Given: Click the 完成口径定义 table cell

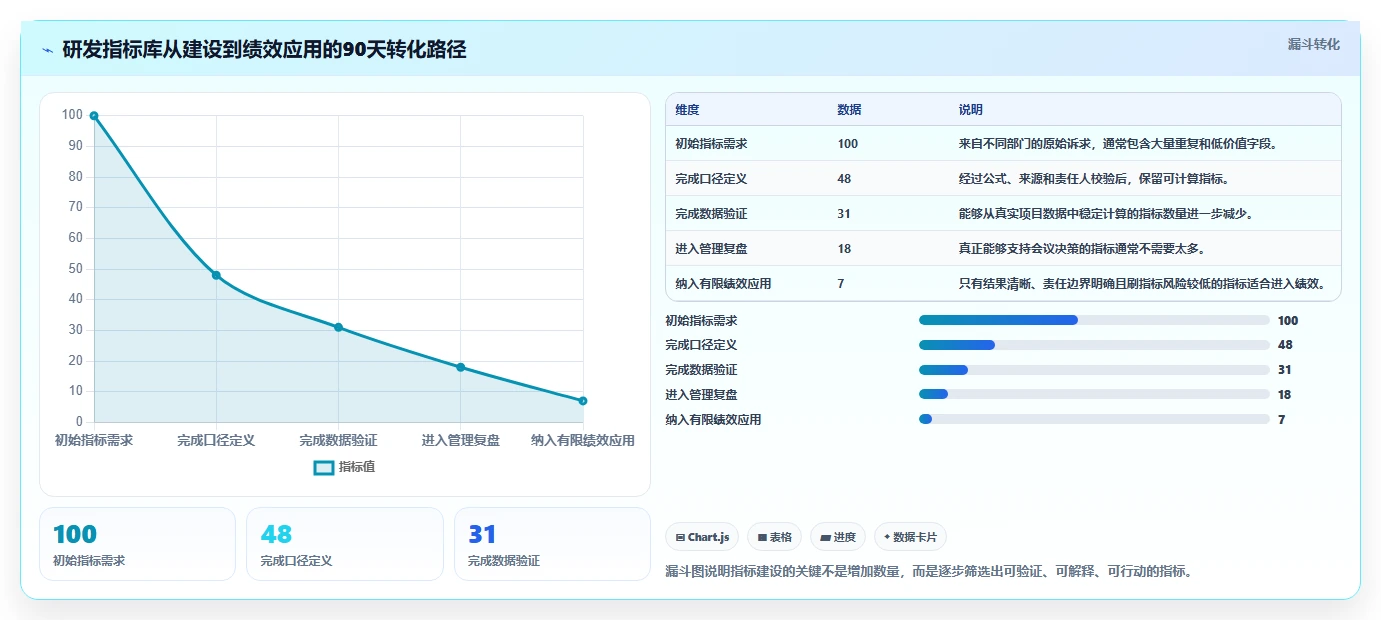Looking at the screenshot, I should pos(711,179).
